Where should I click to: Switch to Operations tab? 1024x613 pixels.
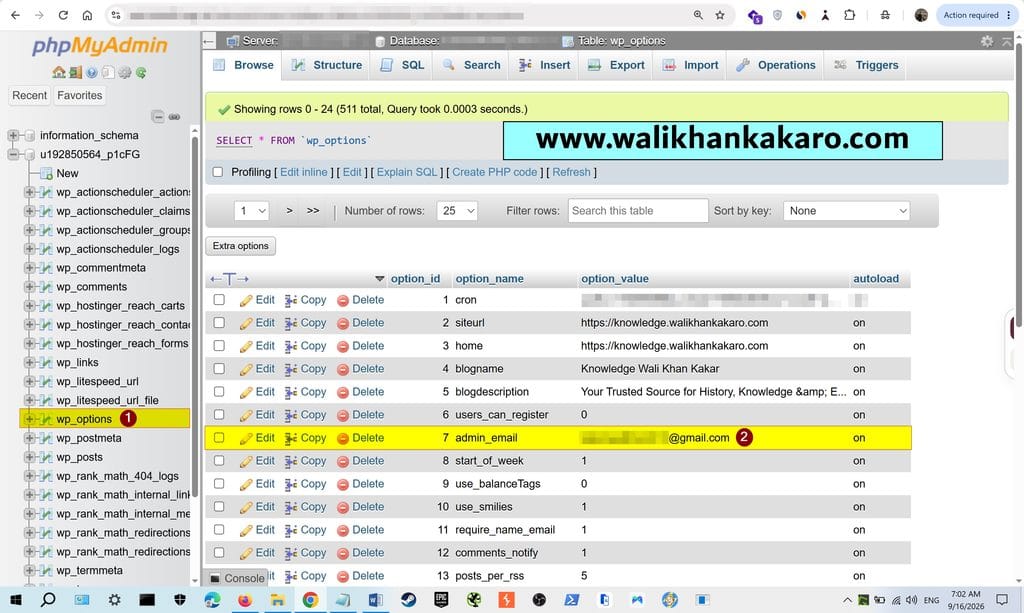pyautogui.click(x=775, y=65)
